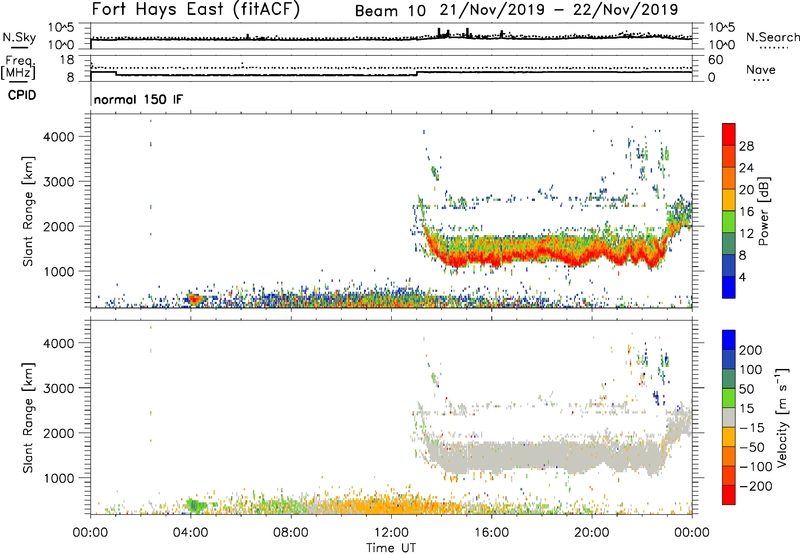The height and width of the screenshot is (554, 800).
Task: Click the −15 label on Velocity colorbar
Action: pos(752,428)
